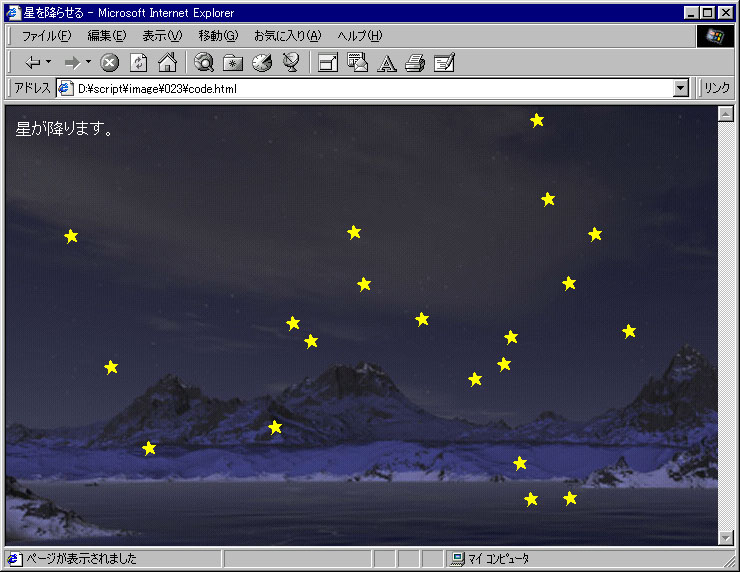740x572 pixels.
Task: Click the text 星が降ります。
Action: click(64, 128)
